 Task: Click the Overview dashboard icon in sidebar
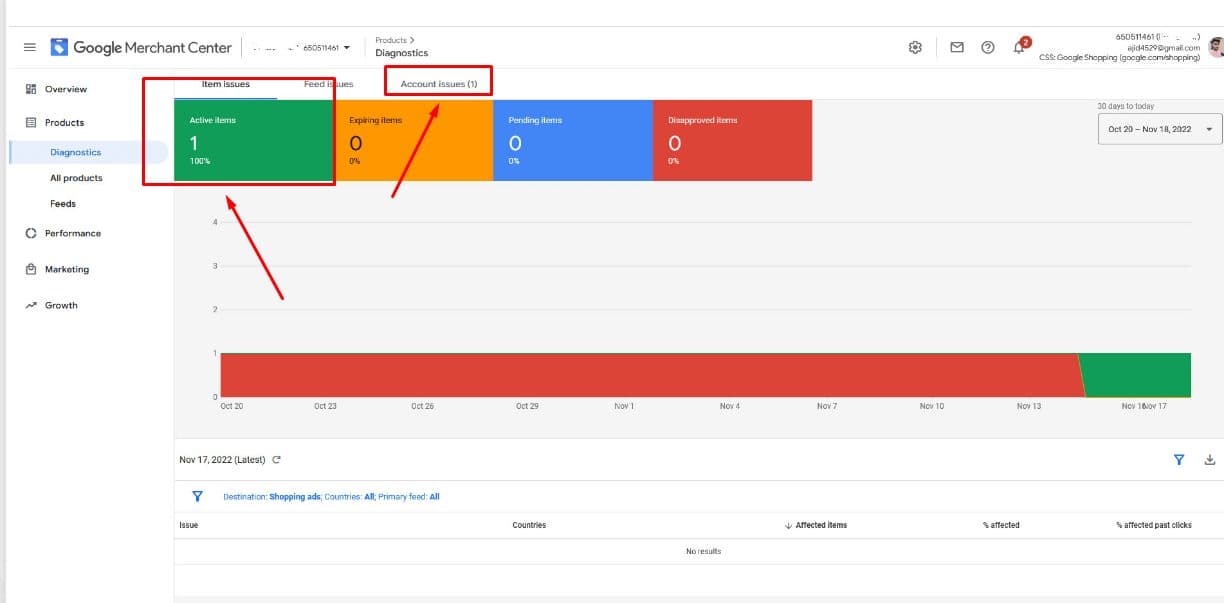(31, 89)
